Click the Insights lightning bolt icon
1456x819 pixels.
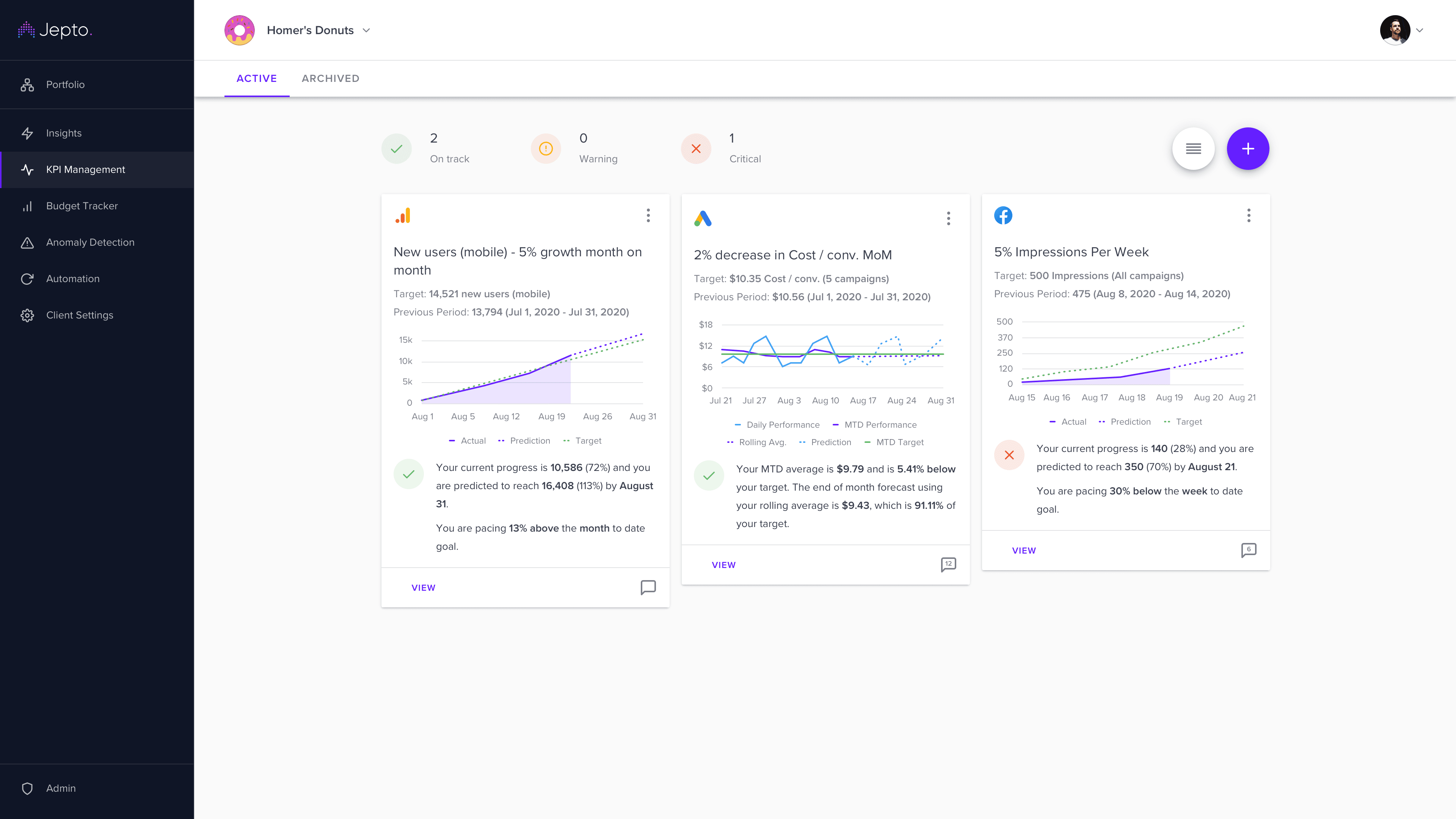[x=27, y=133]
